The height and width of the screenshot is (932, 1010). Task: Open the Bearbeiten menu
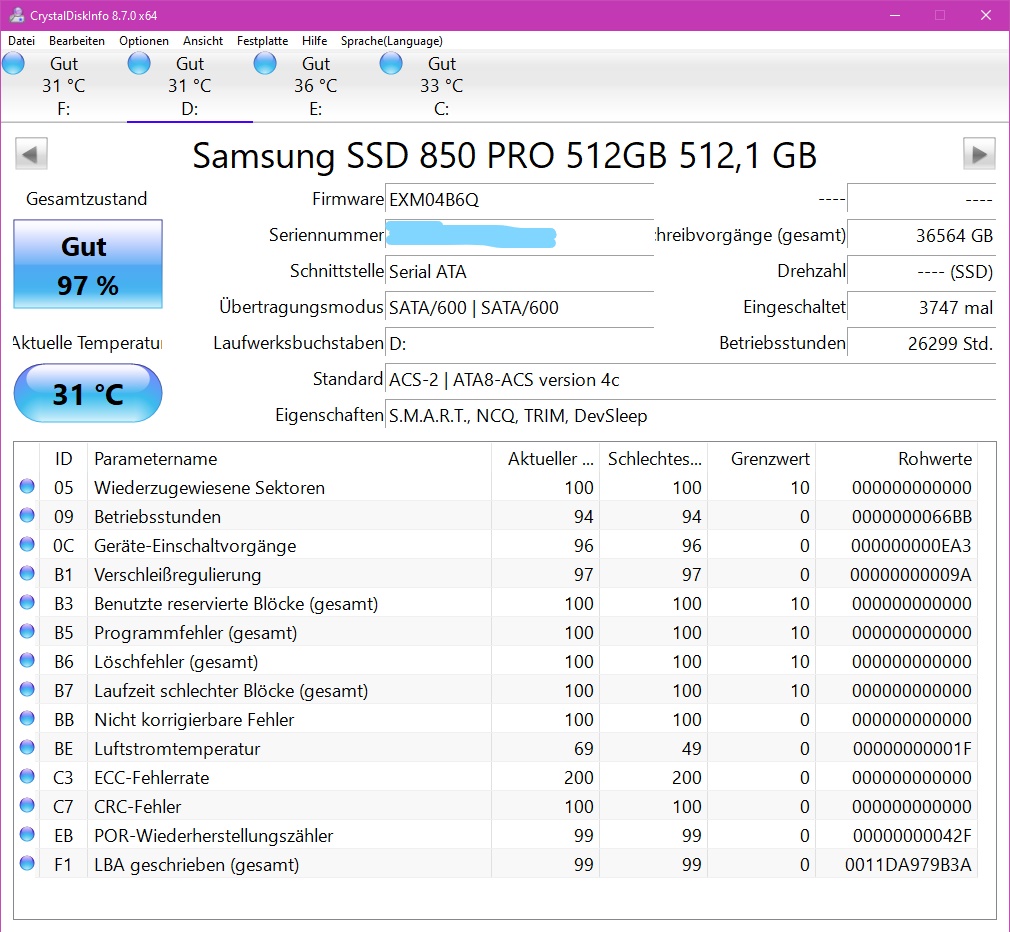(77, 41)
